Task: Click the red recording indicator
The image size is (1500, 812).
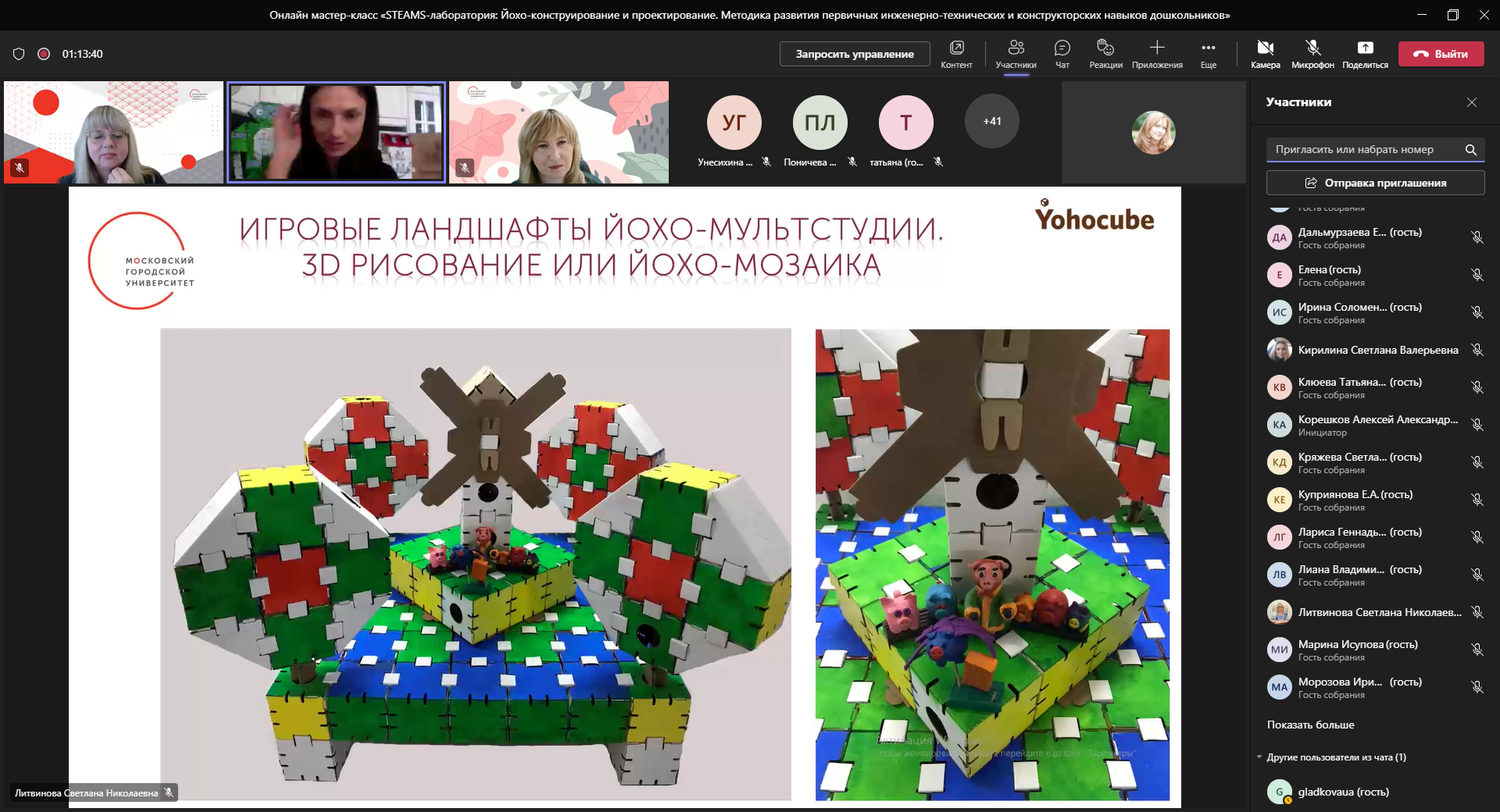Action: (x=45, y=53)
